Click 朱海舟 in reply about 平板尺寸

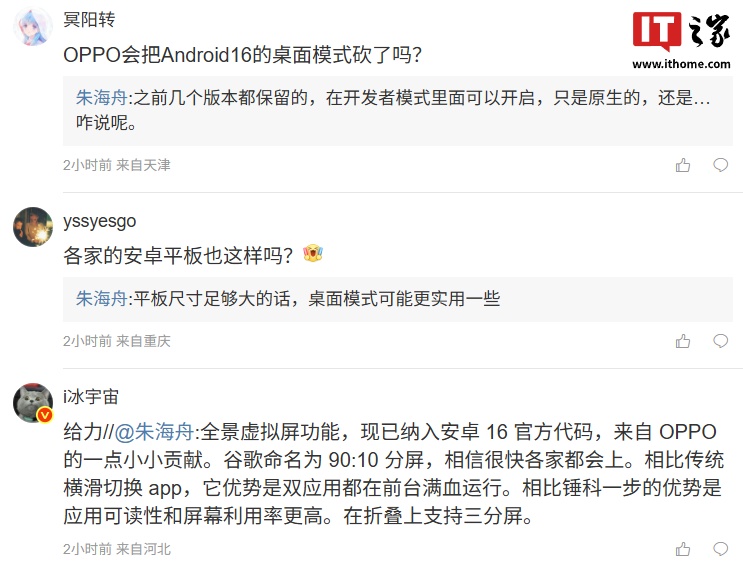tap(101, 299)
